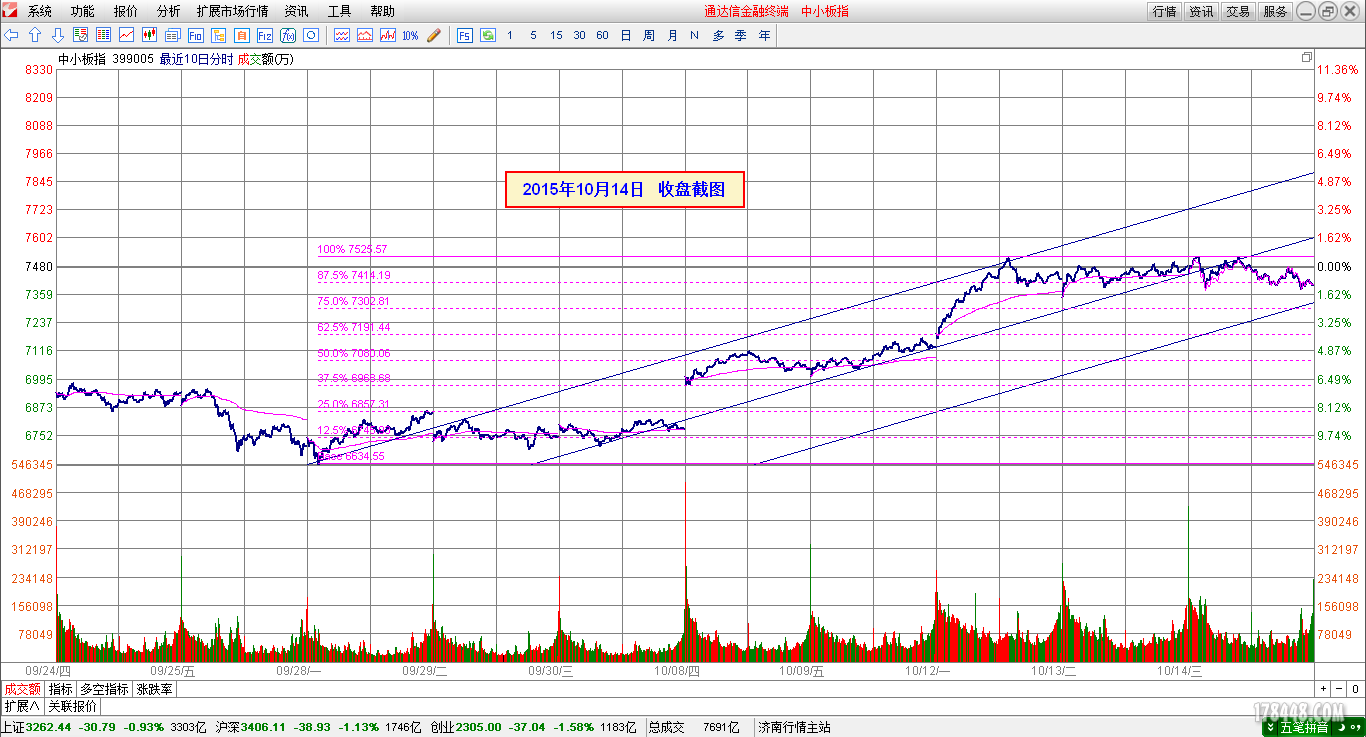Click the 最近10日分时 chart label
Image resolution: width=1366 pixels, height=737 pixels.
coord(196,59)
